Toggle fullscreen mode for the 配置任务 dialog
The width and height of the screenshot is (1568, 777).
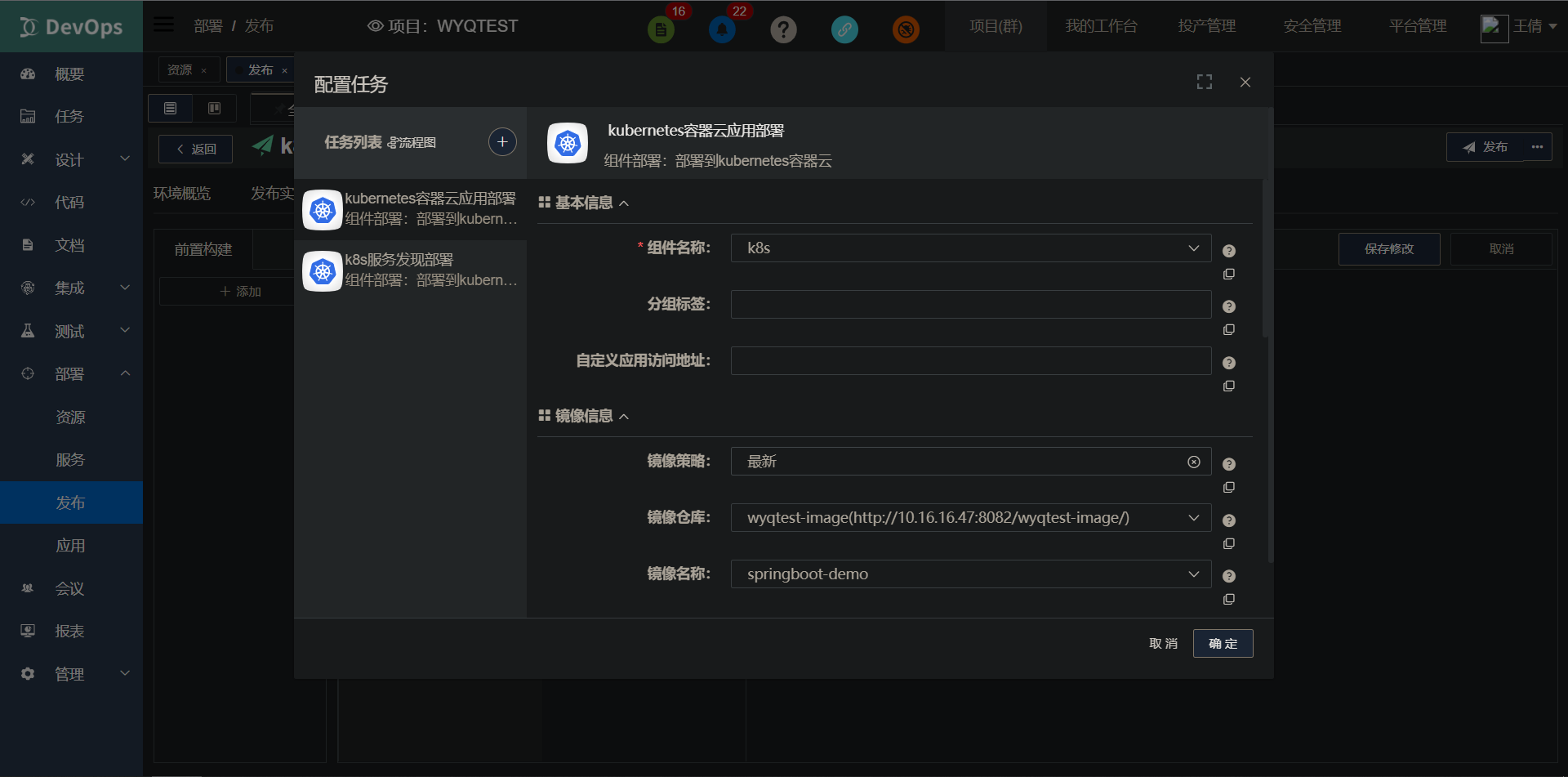[1204, 82]
